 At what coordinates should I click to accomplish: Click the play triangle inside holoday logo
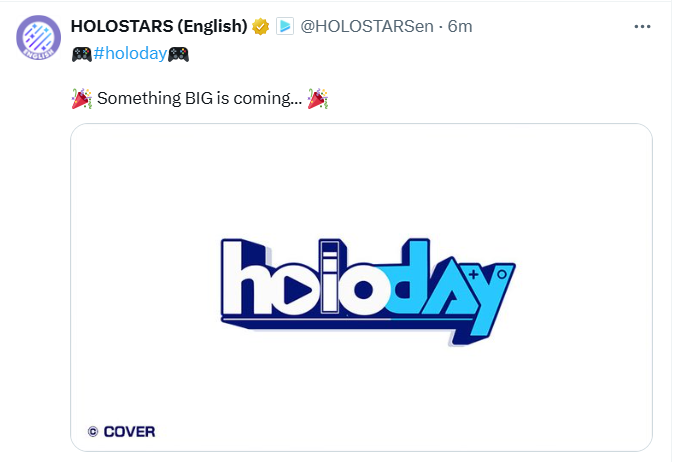[x=297, y=290]
